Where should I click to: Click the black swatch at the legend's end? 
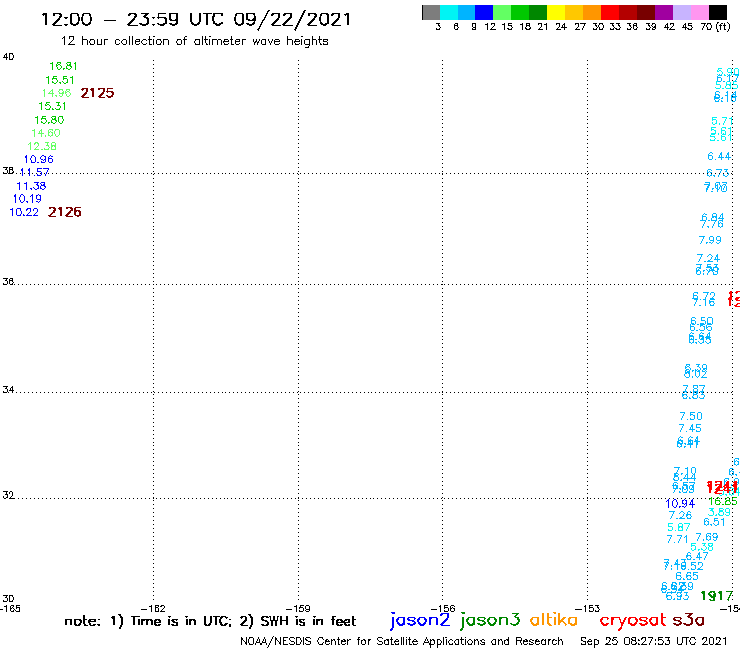tap(718, 12)
